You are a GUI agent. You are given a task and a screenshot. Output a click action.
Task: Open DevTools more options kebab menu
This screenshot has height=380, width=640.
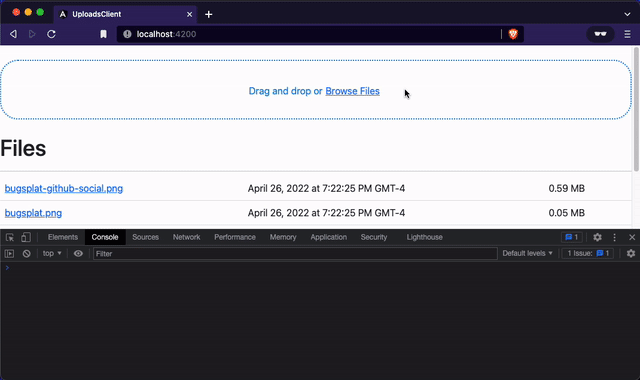(615, 237)
